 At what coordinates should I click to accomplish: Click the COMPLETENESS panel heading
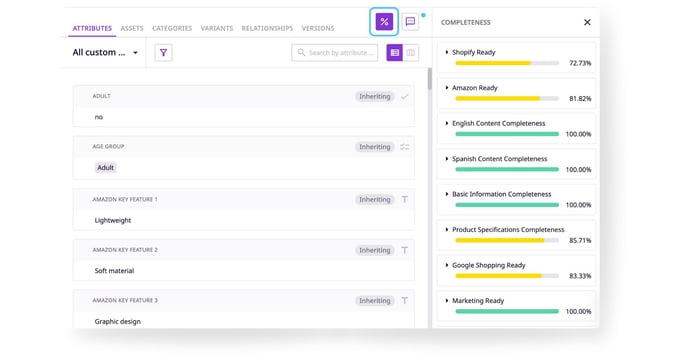click(466, 22)
